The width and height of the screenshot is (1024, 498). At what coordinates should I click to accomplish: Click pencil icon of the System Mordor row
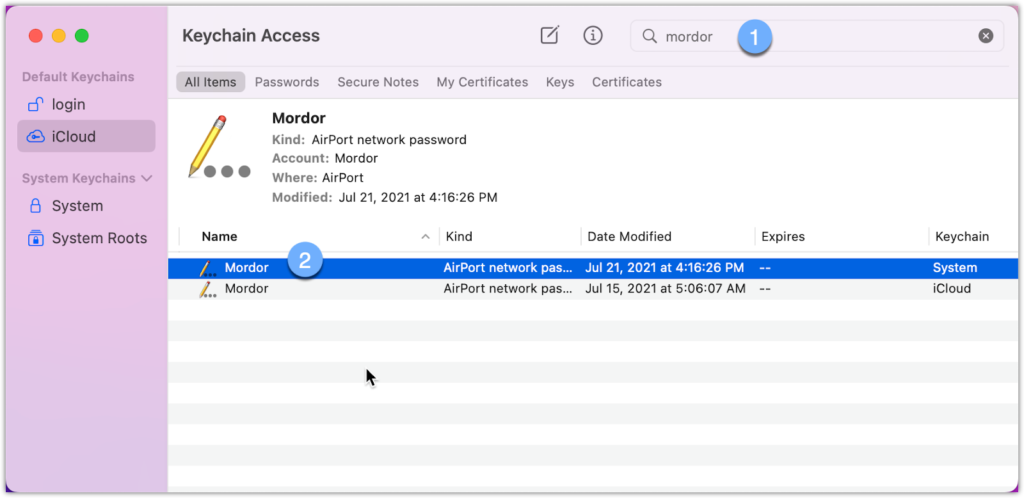coord(208,268)
